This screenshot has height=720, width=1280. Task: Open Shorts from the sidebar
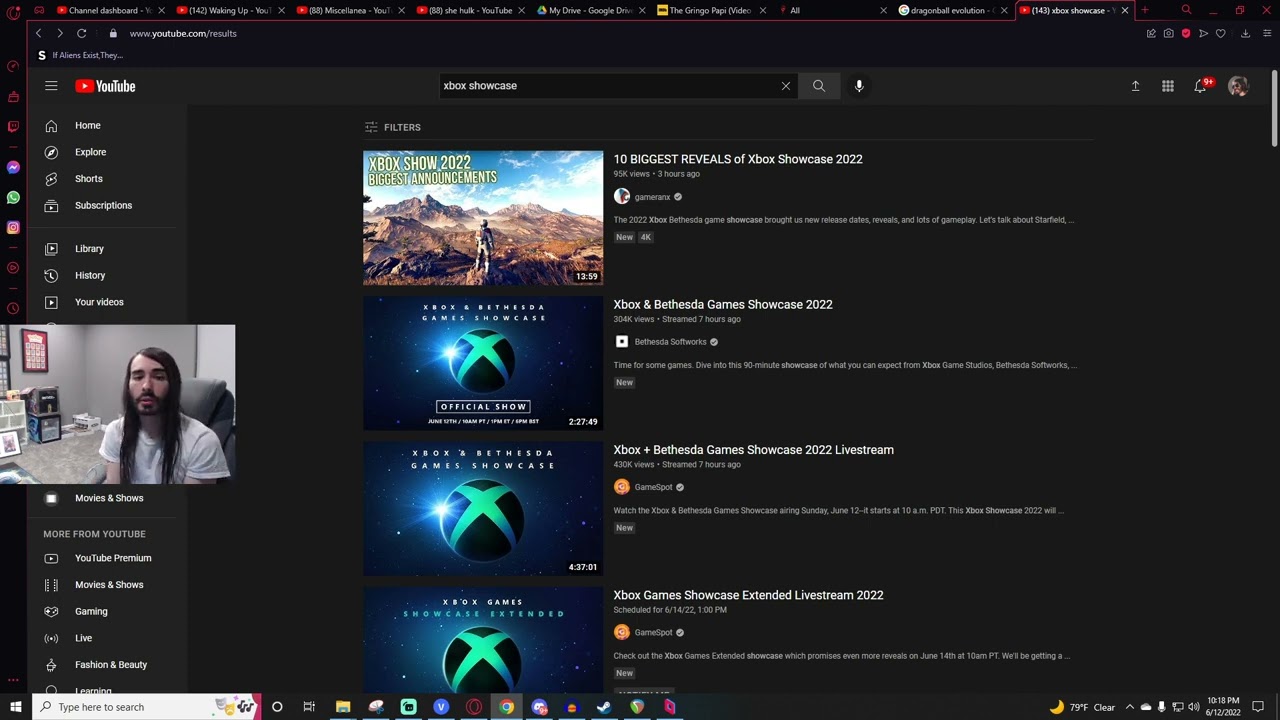(88, 179)
